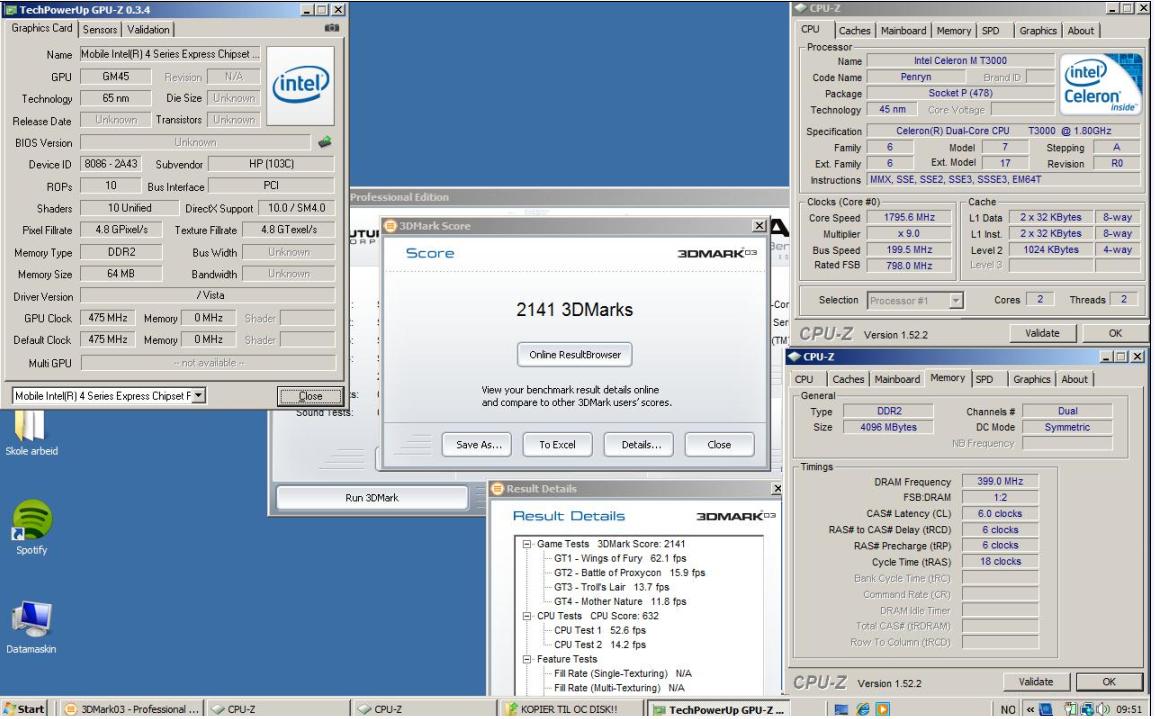Select GPU-Z Graphics Card tab
Viewport: 1155px width, 719px height.
42,28
